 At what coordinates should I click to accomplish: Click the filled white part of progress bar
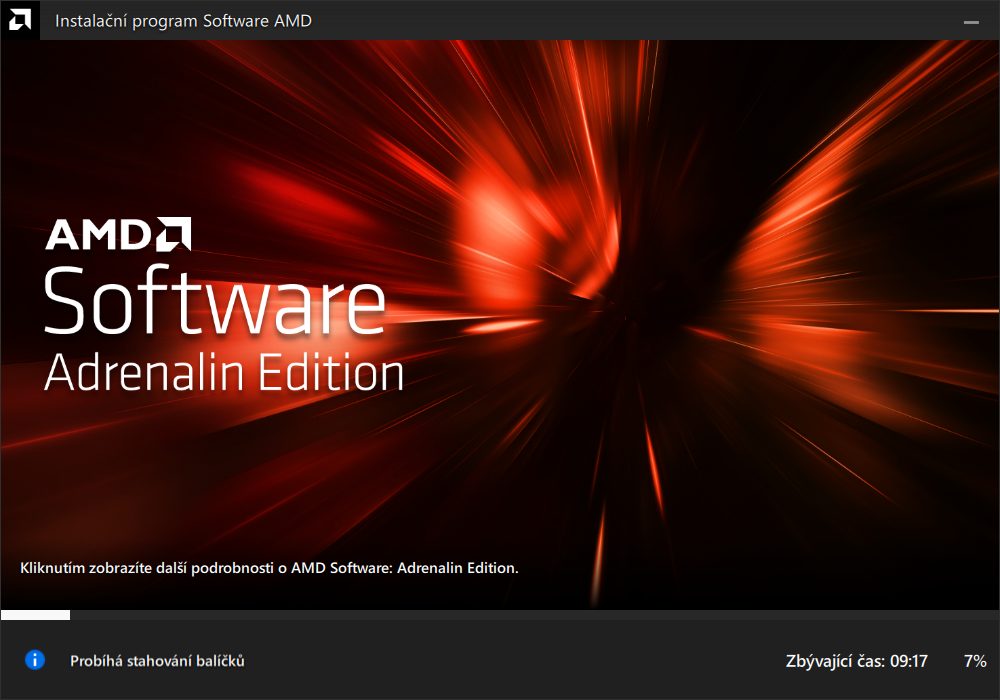coord(36,615)
